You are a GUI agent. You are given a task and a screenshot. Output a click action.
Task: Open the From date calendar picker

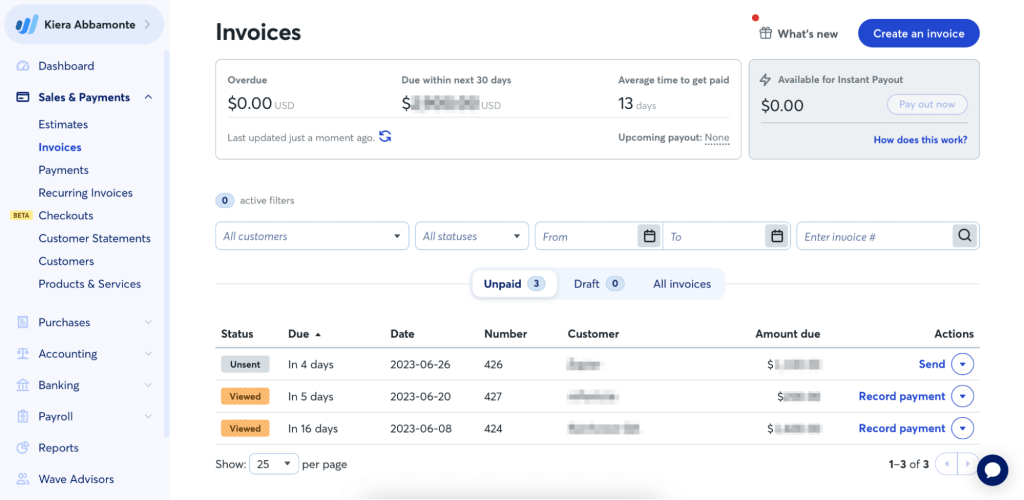(x=649, y=236)
